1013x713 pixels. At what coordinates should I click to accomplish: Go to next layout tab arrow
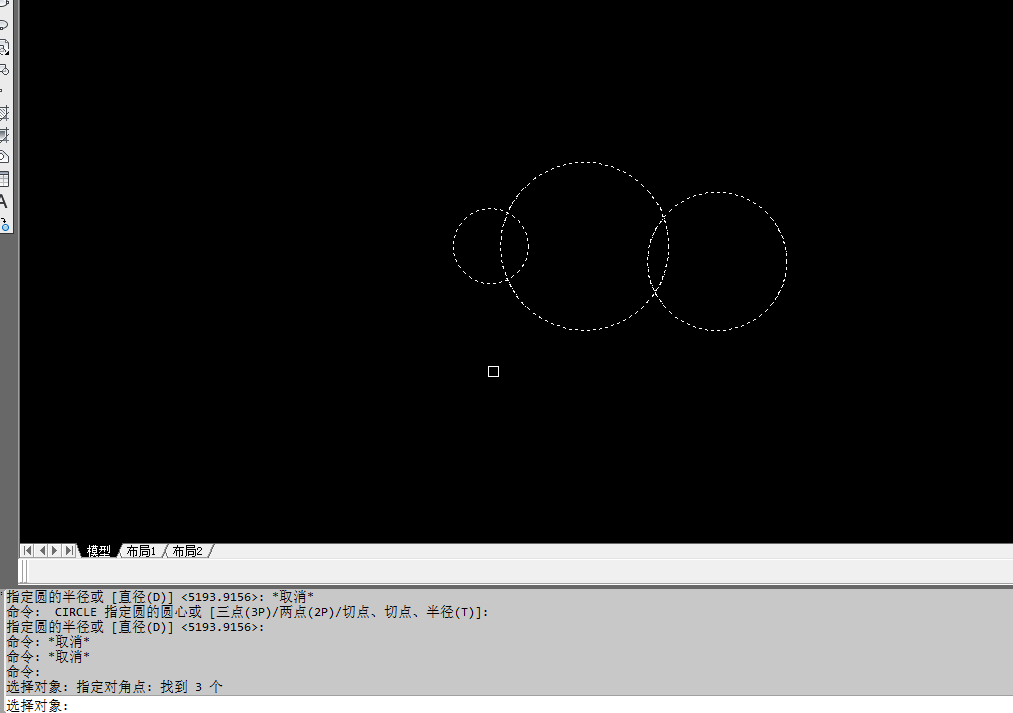55,550
